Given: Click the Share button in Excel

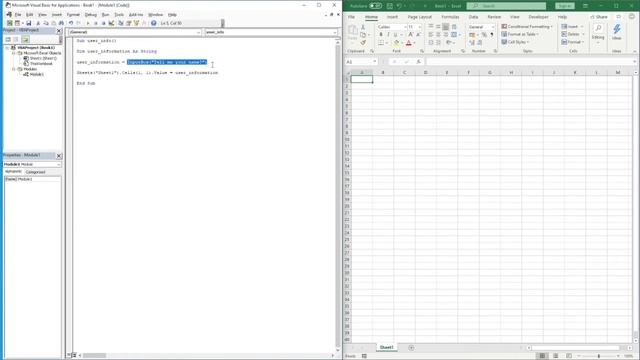Looking at the screenshot, I should (599, 17).
